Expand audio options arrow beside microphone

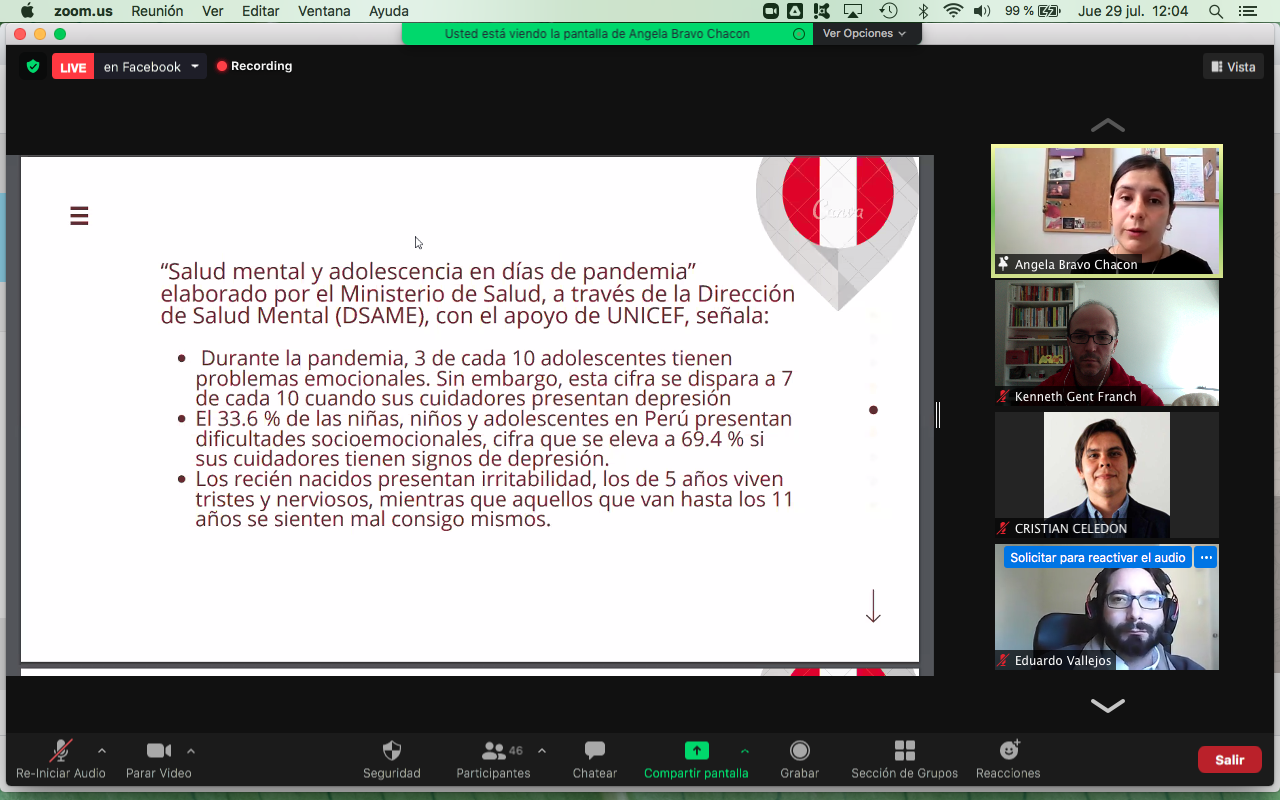point(101,750)
